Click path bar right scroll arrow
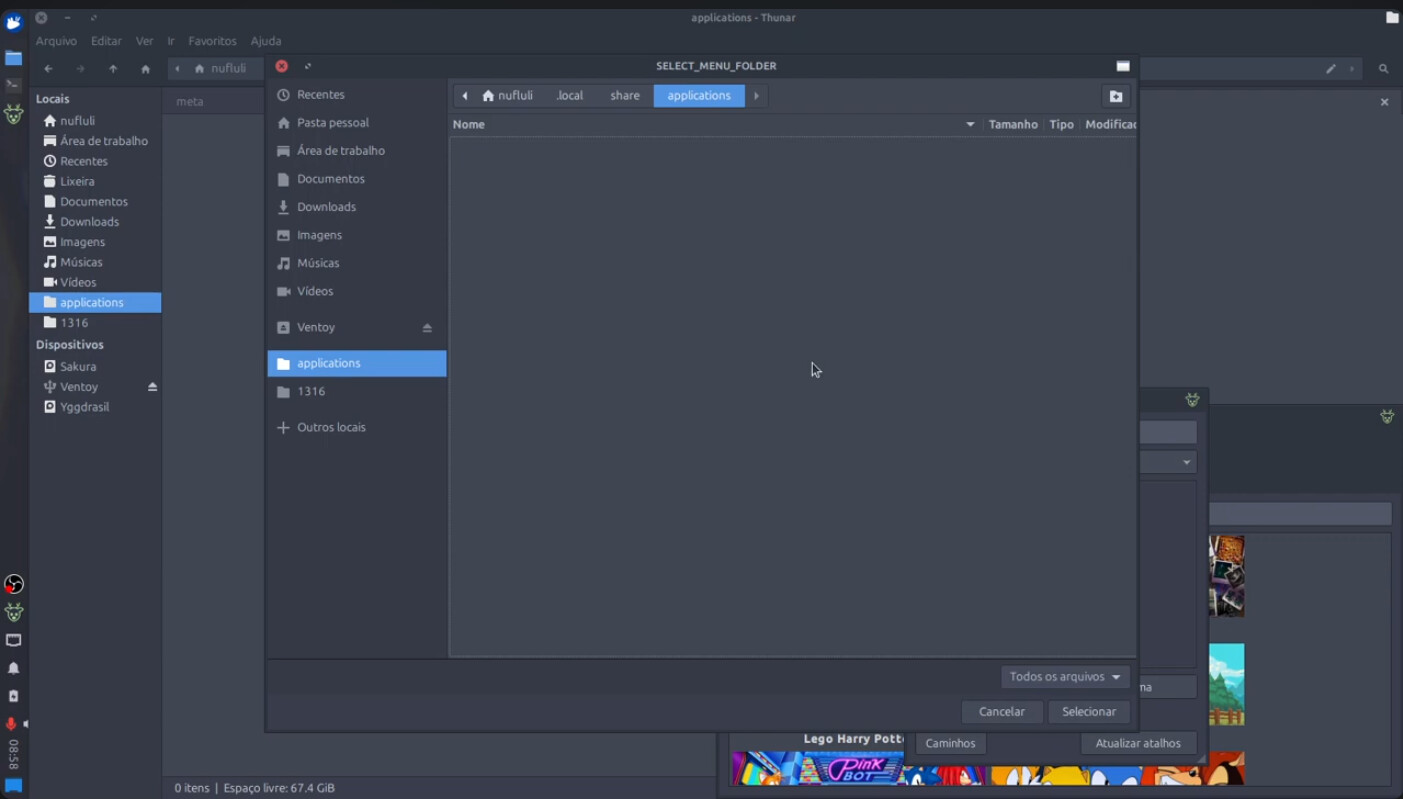 (757, 96)
